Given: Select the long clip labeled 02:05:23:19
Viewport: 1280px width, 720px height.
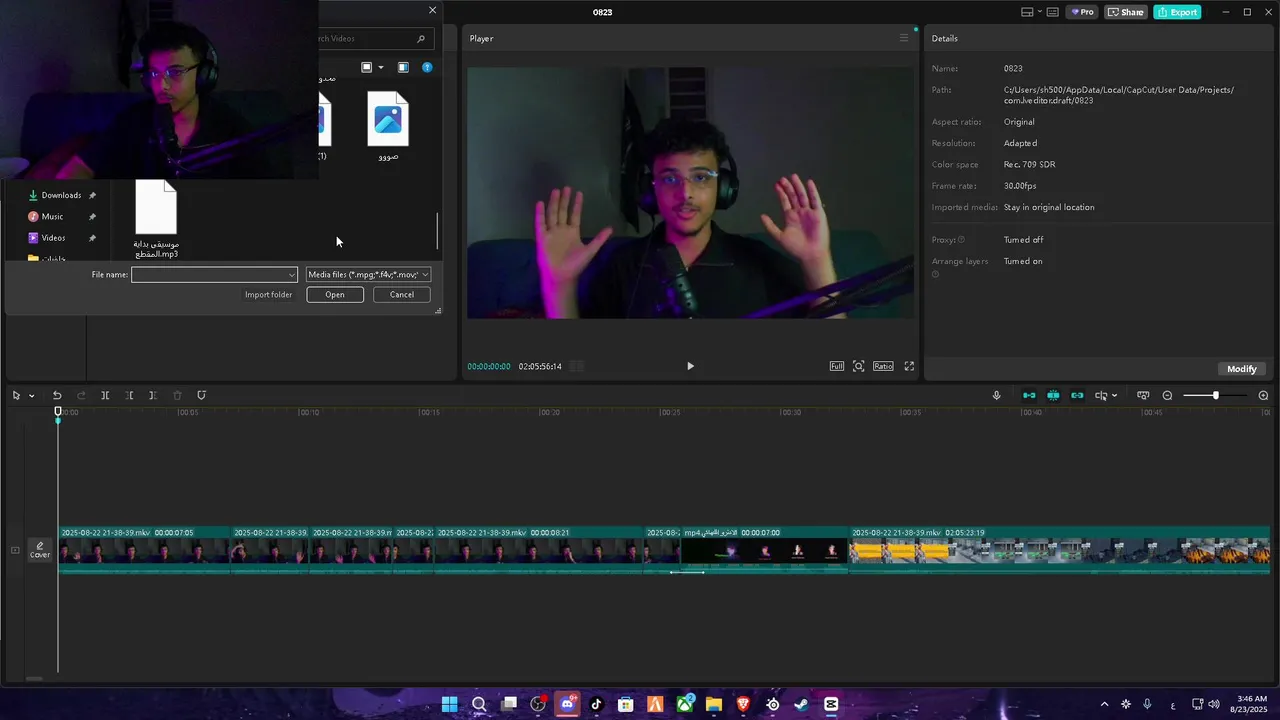Looking at the screenshot, I should 1059,550.
